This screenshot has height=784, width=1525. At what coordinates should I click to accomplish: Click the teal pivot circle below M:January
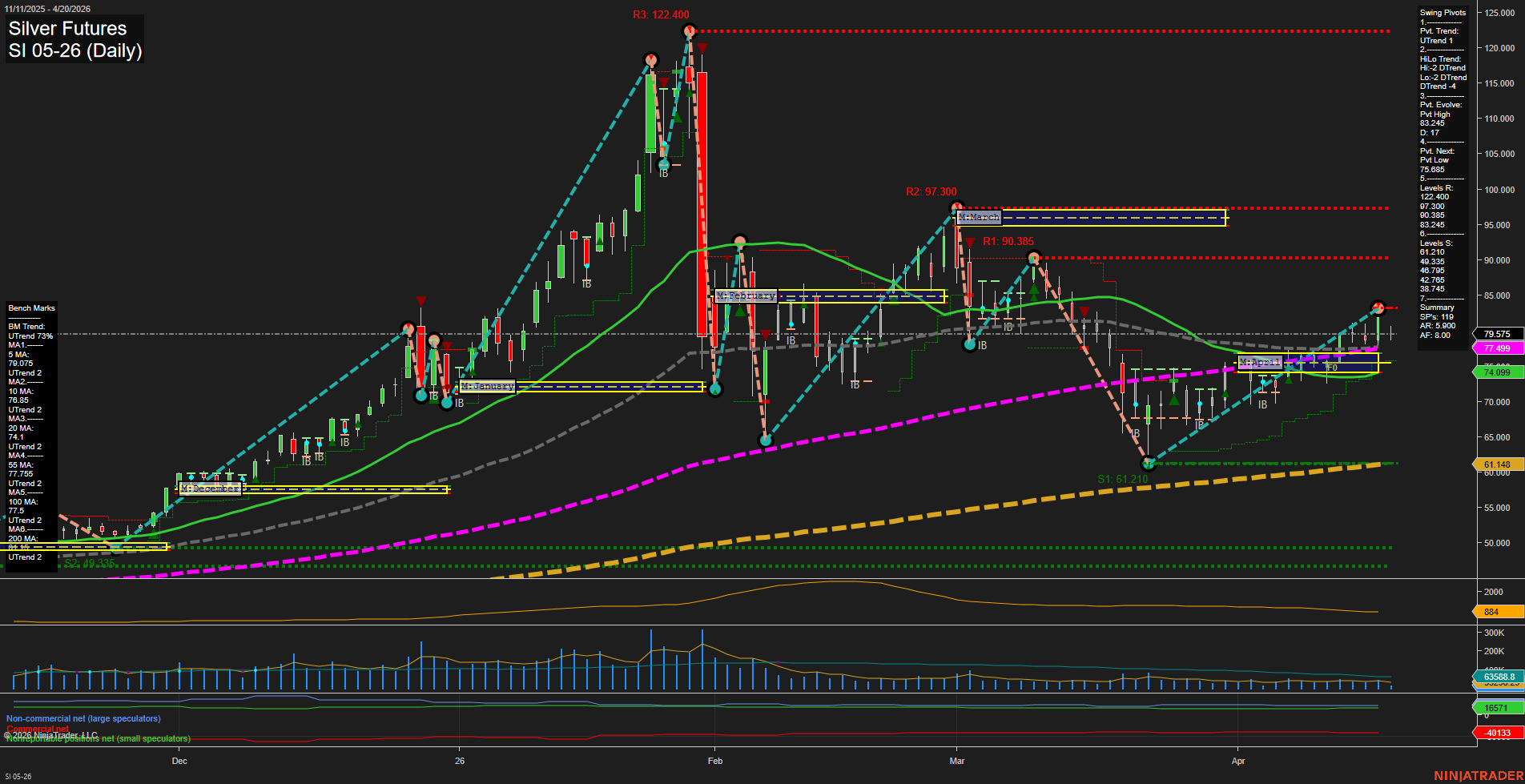447,402
